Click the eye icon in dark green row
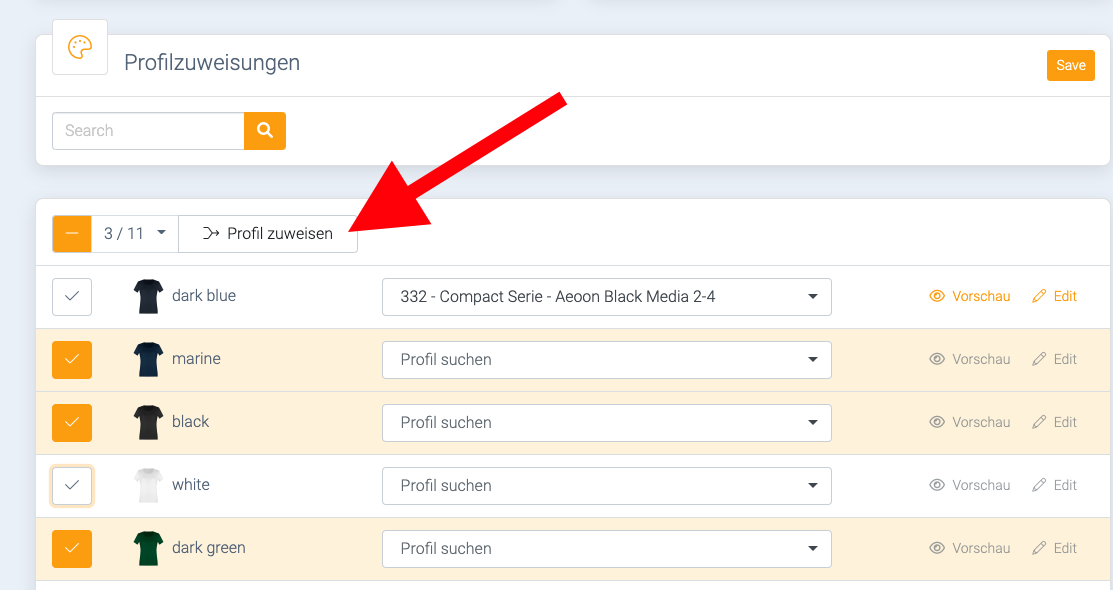Image resolution: width=1113 pixels, height=590 pixels. [x=937, y=548]
